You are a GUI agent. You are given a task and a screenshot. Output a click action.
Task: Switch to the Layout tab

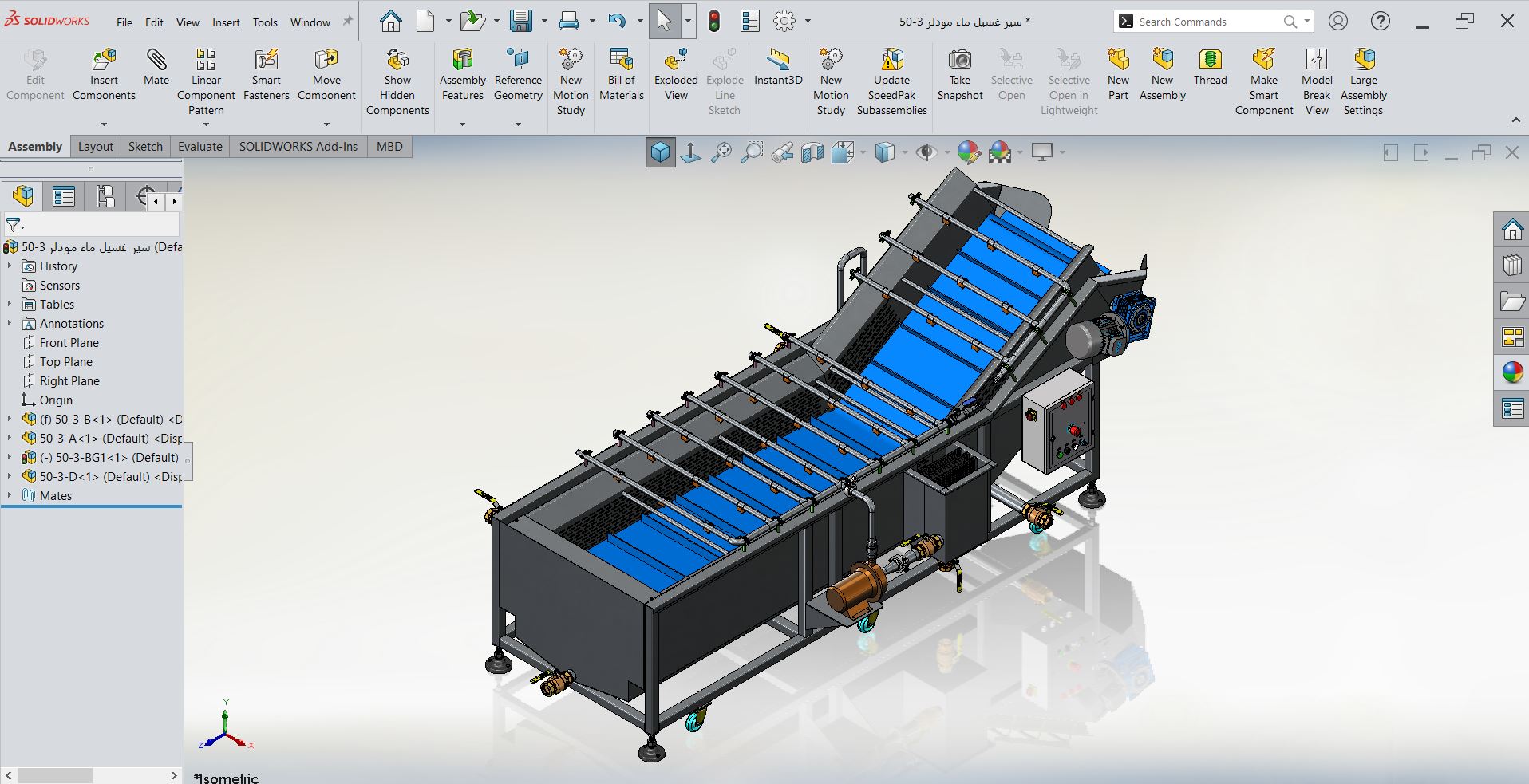(96, 147)
